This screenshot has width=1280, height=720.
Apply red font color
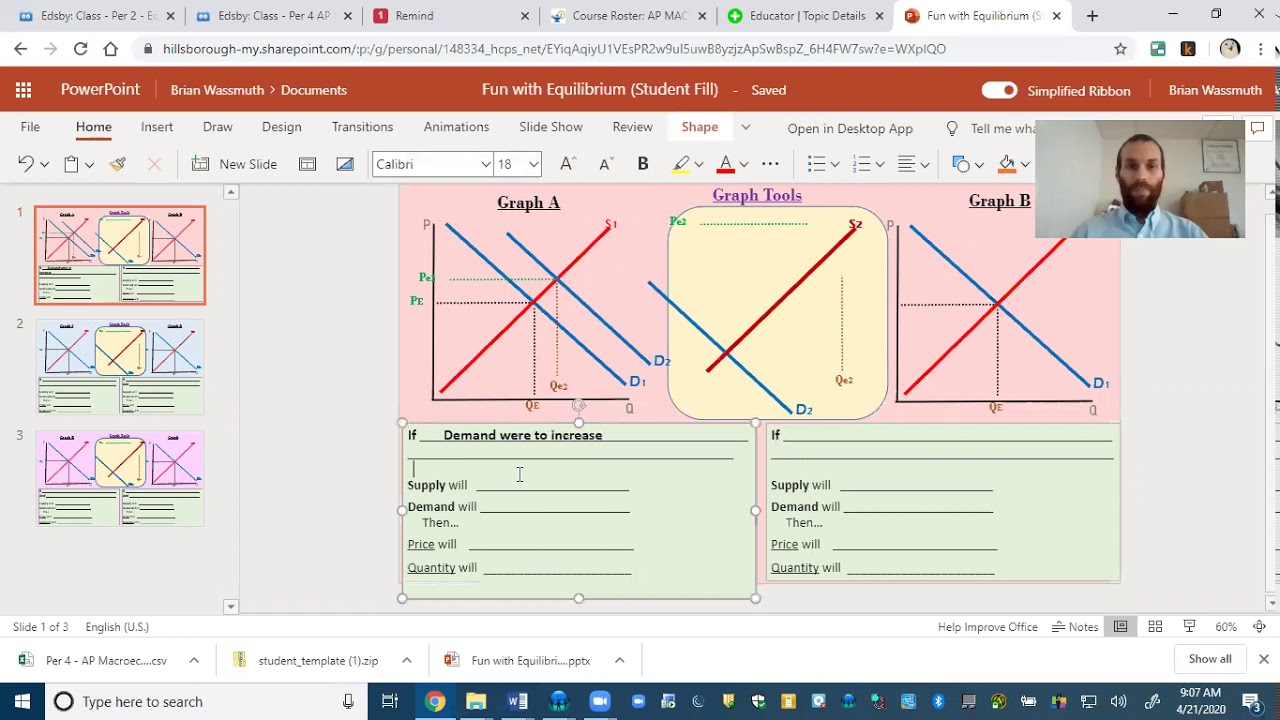point(726,164)
